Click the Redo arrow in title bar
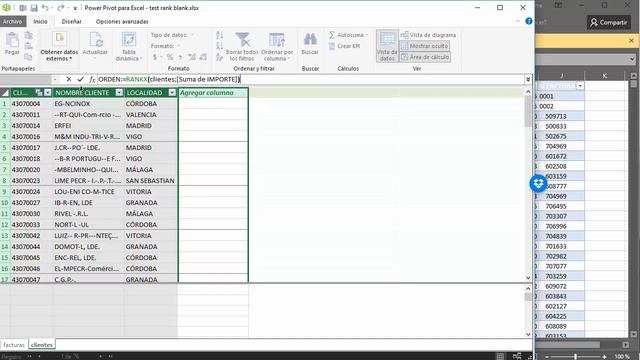This screenshot has height=360, width=640. [60, 8]
